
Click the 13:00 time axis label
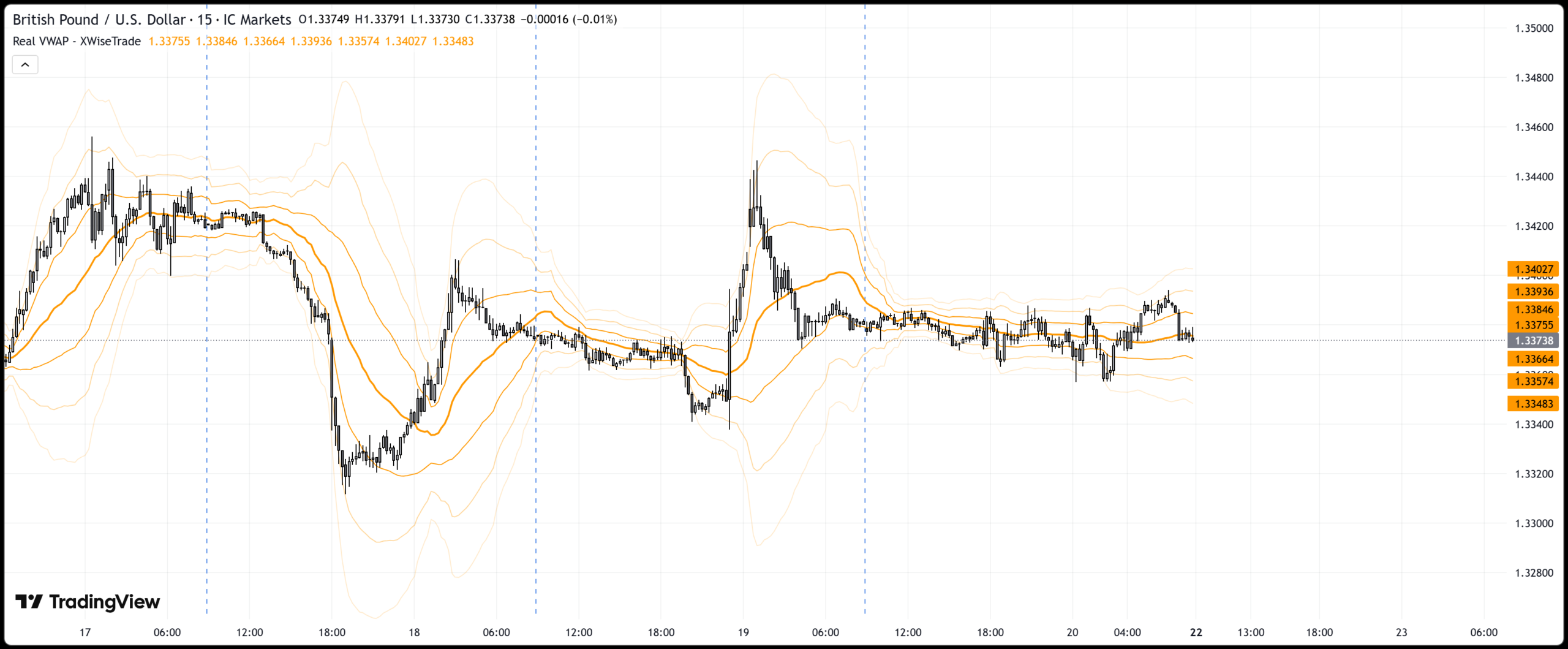pyautogui.click(x=1250, y=632)
